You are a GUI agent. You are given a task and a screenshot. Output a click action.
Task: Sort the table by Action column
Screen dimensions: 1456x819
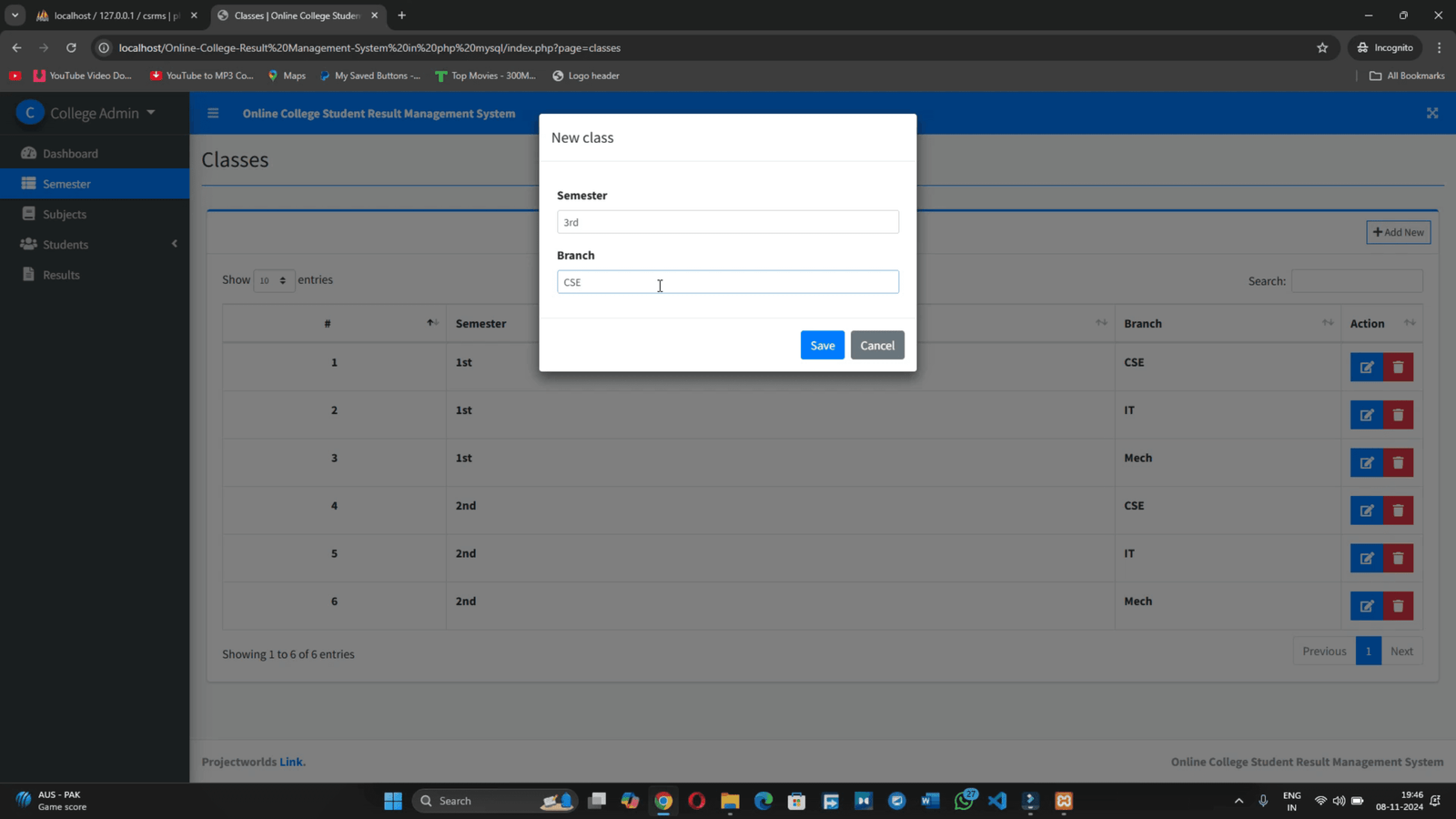(1380, 323)
